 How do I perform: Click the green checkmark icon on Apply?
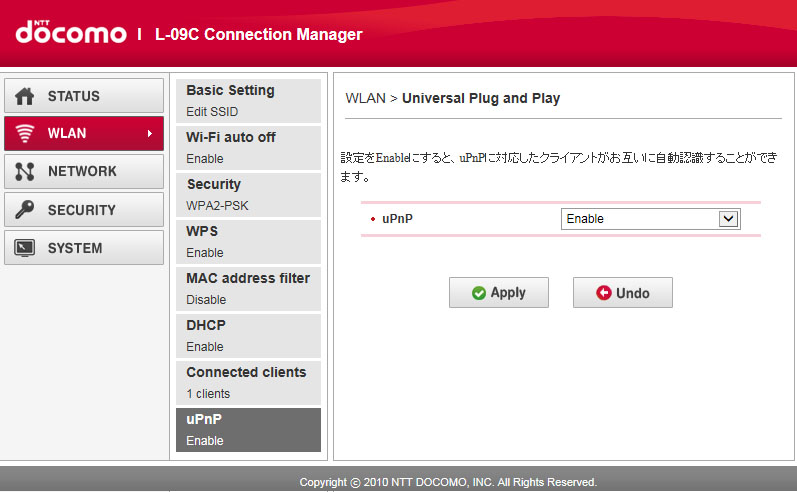tap(479, 293)
